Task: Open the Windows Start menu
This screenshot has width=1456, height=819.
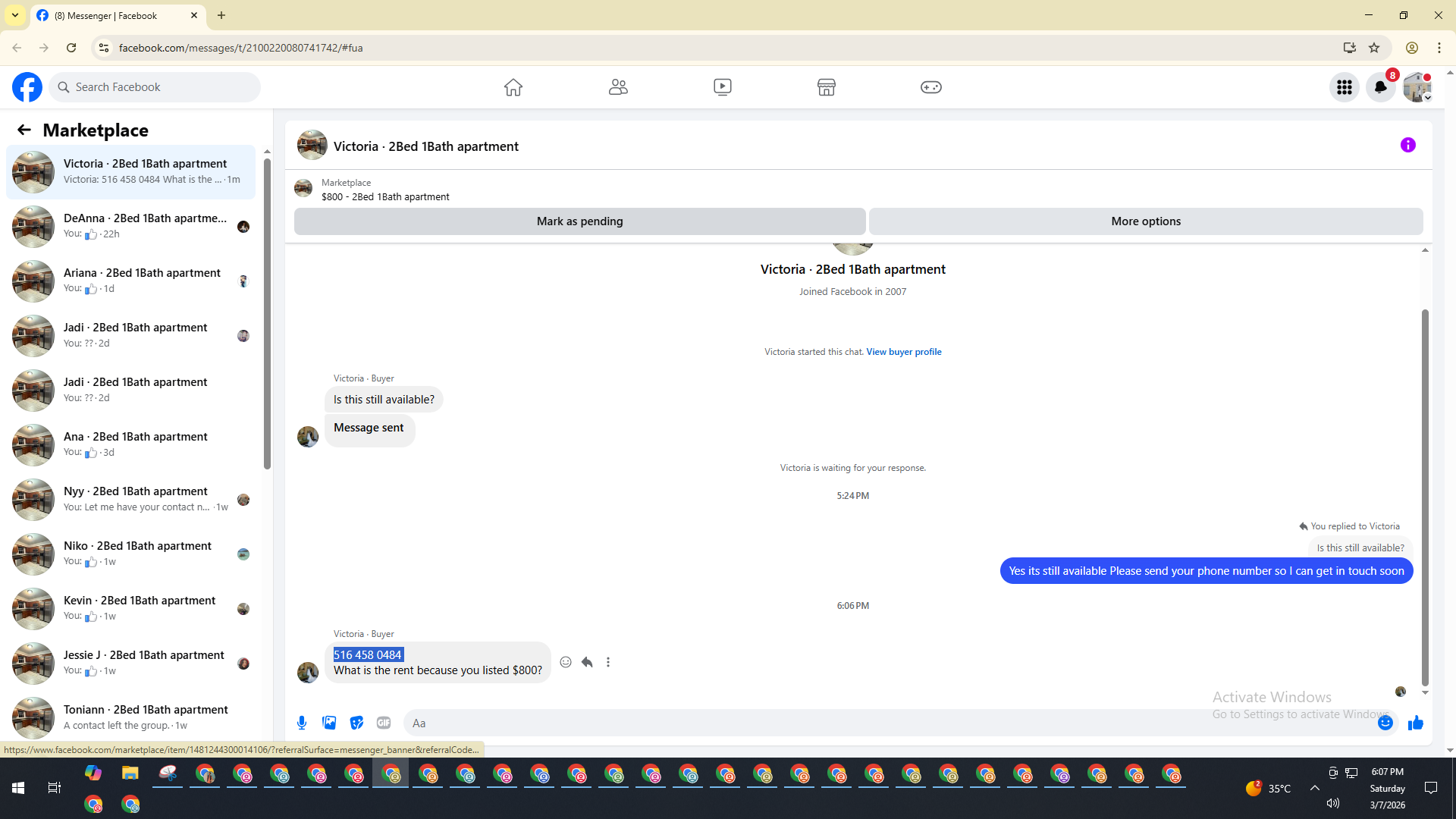Action: tap(18, 789)
